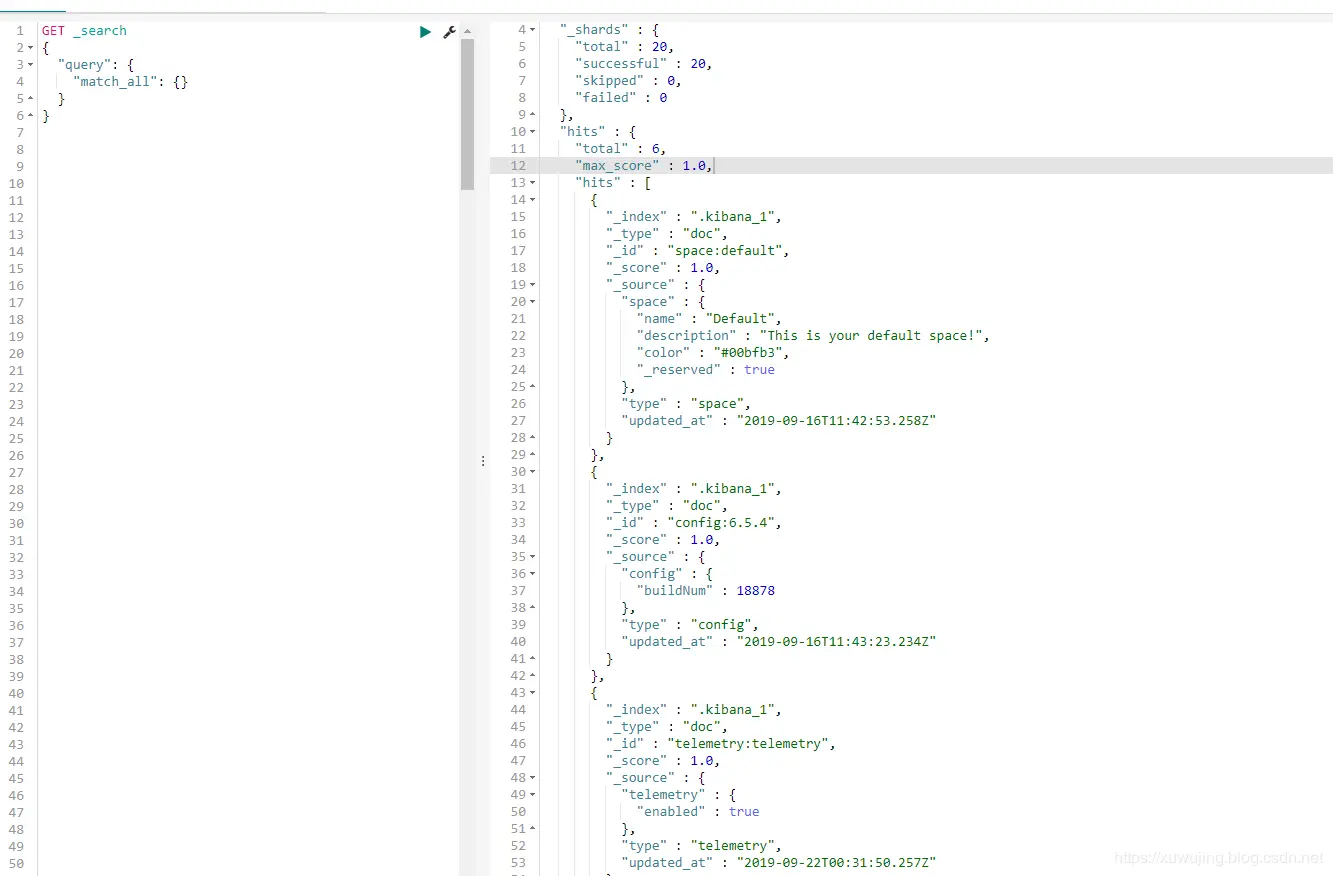Collapse the "config" nested object

532,574
